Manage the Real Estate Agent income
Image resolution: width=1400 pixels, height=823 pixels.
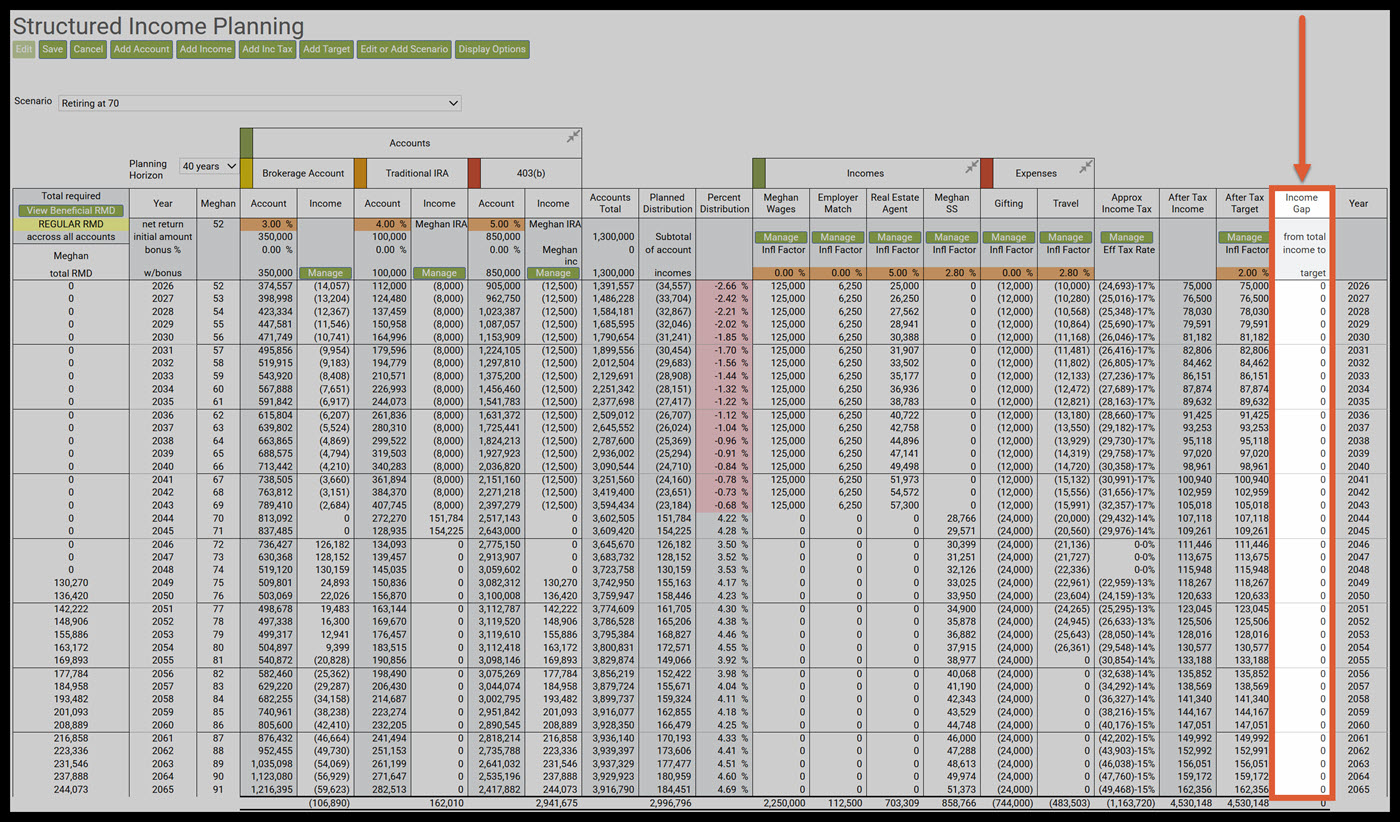[895, 237]
